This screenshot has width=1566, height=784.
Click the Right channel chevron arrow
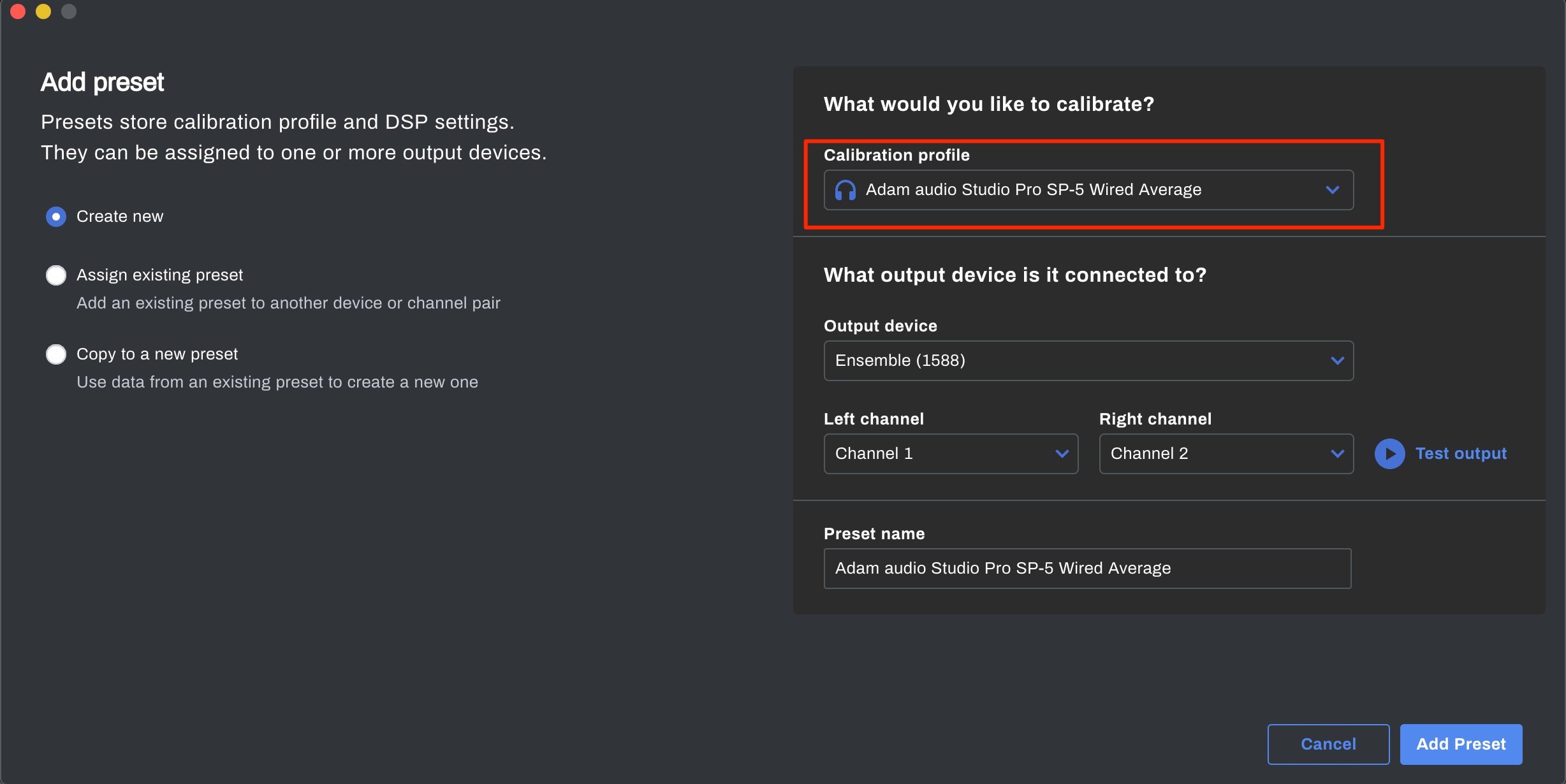[x=1338, y=454]
